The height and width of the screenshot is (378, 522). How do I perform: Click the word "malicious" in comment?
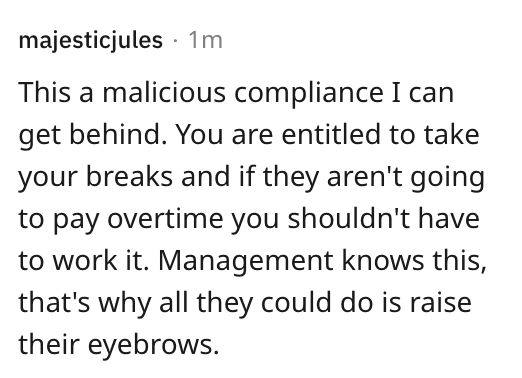point(164,92)
